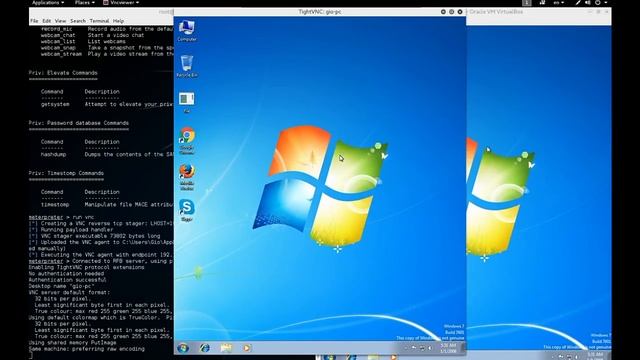Click 'webcam_chat' command in terminal
The height and width of the screenshot is (360, 640).
coord(58,36)
